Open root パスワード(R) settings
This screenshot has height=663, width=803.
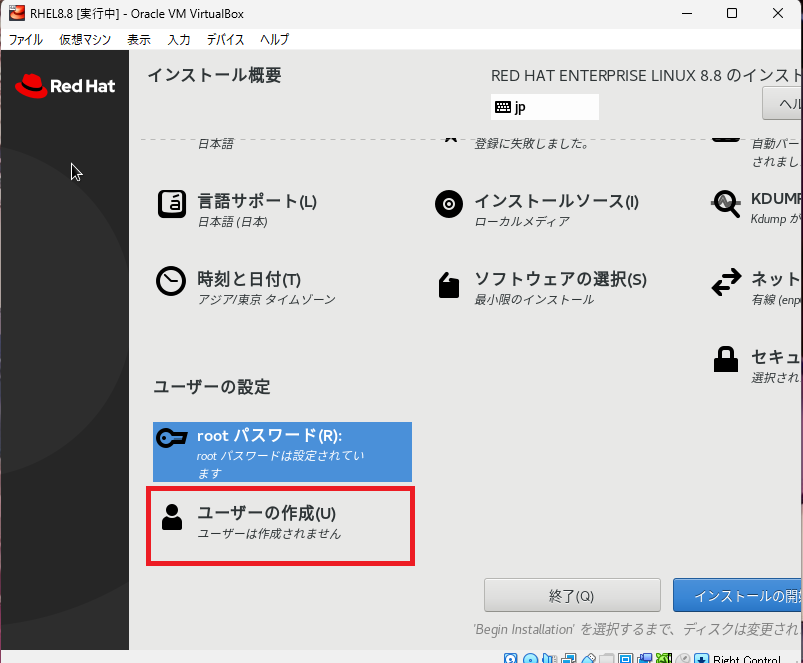pos(282,452)
